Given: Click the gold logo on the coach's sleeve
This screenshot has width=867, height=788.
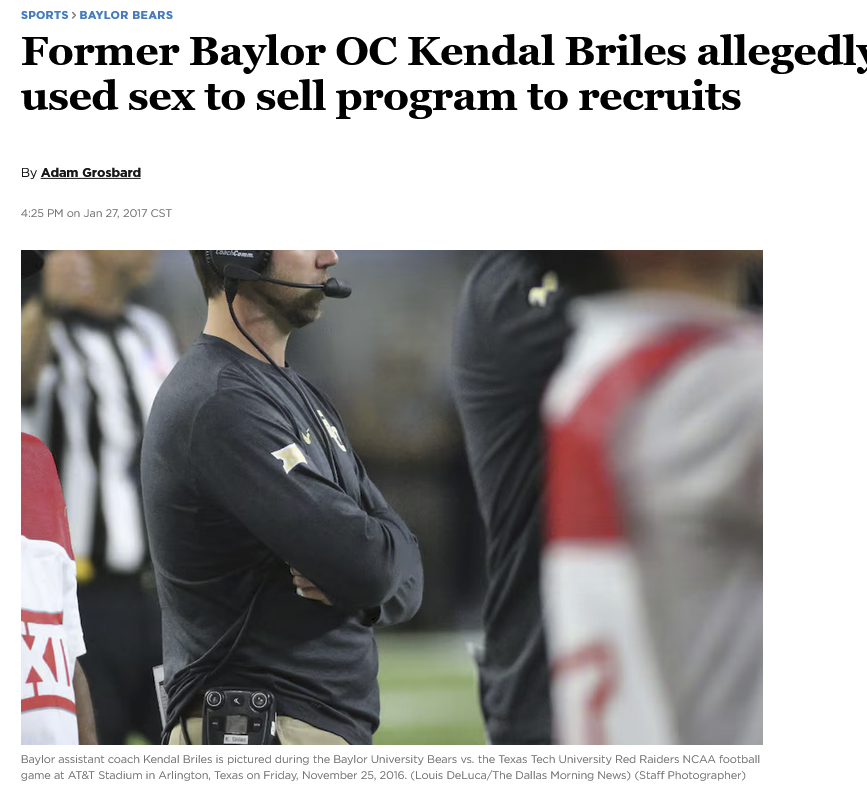Looking at the screenshot, I should coord(289,458).
